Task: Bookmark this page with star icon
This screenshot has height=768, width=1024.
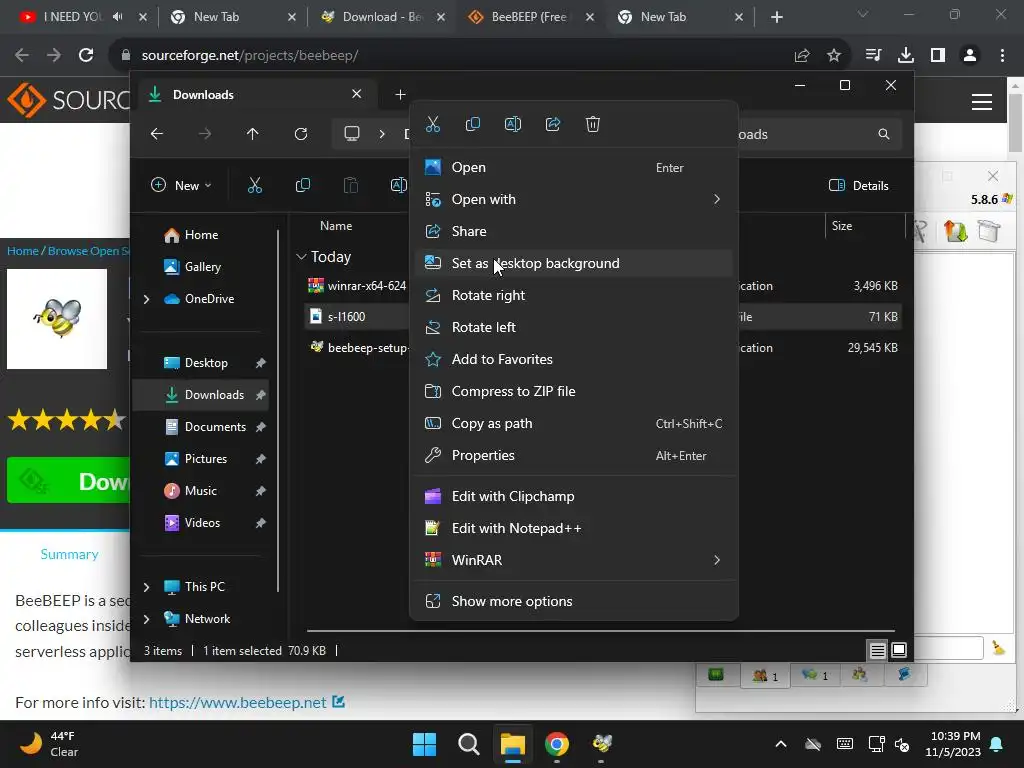Action: click(x=834, y=56)
